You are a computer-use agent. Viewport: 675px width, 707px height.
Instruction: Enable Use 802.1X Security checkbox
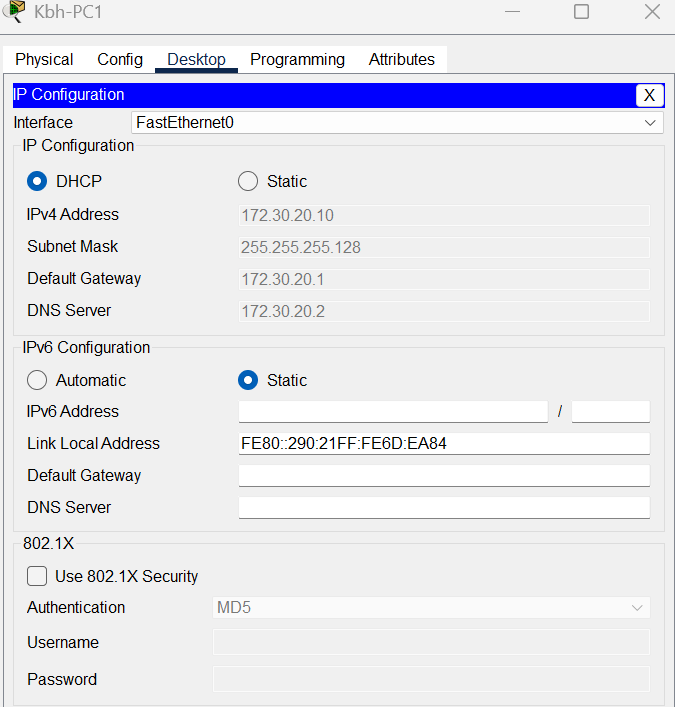click(x=37, y=576)
